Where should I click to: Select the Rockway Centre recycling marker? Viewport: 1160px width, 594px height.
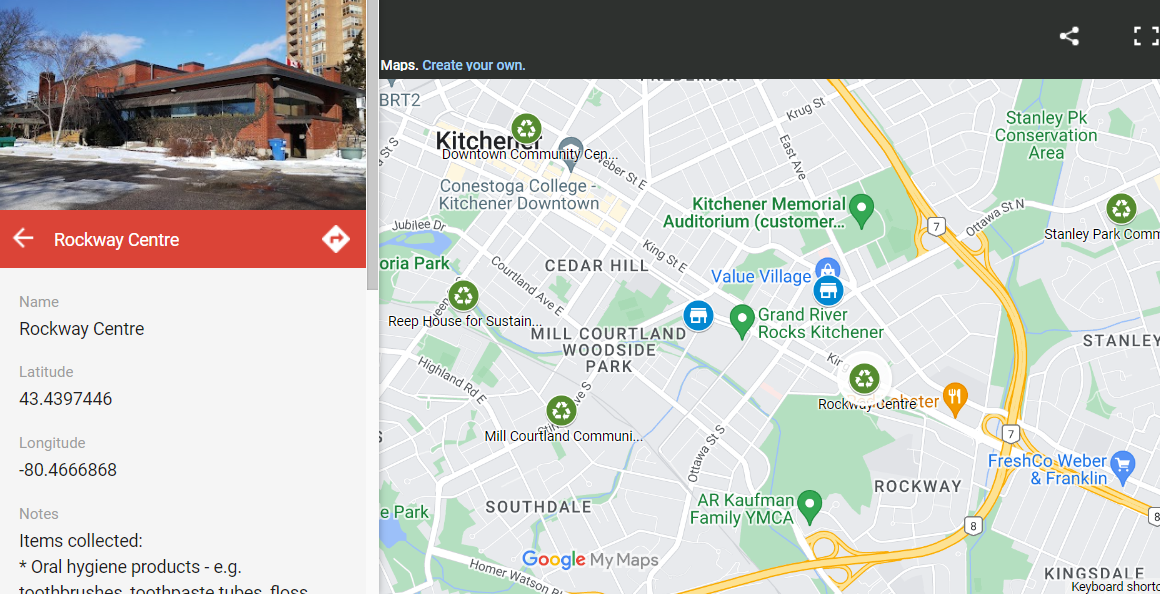[x=864, y=379]
